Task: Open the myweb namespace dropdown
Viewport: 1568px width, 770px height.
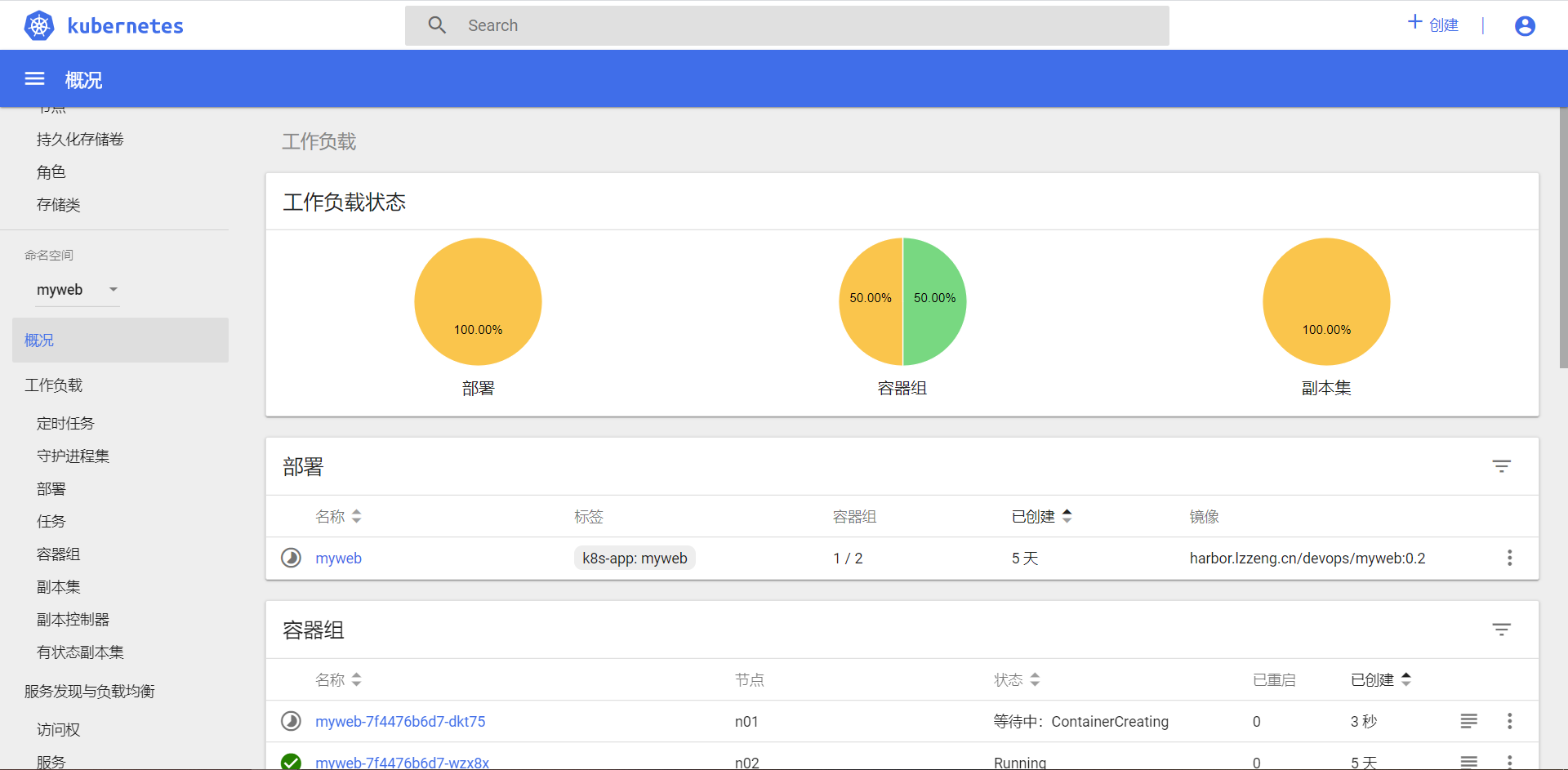Action: (78, 290)
